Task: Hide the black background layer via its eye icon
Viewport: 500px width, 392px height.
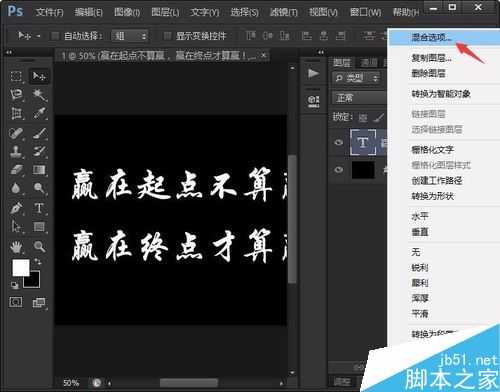Action: tap(339, 170)
